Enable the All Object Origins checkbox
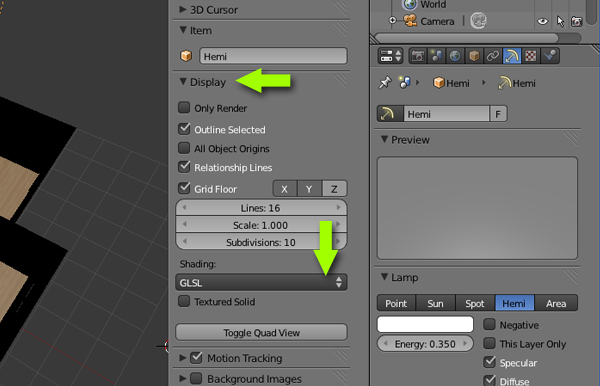The image size is (600, 386). (x=184, y=148)
